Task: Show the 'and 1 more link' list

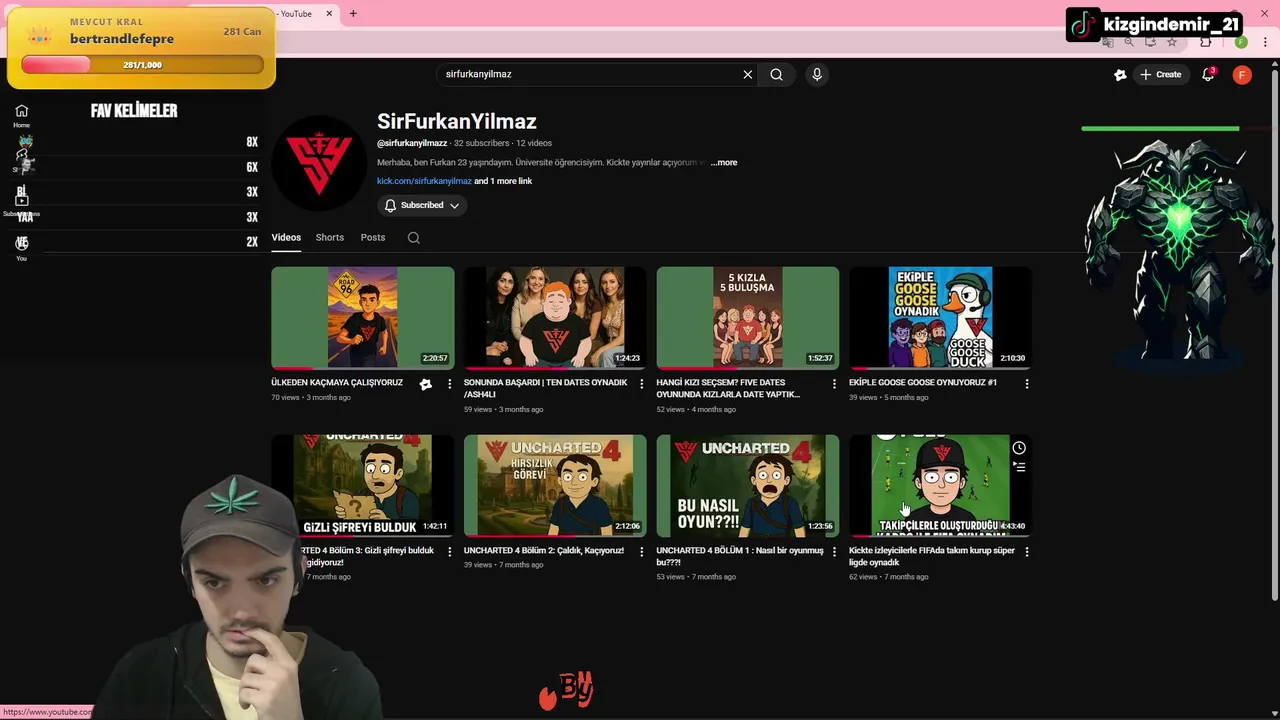Action: click(503, 181)
